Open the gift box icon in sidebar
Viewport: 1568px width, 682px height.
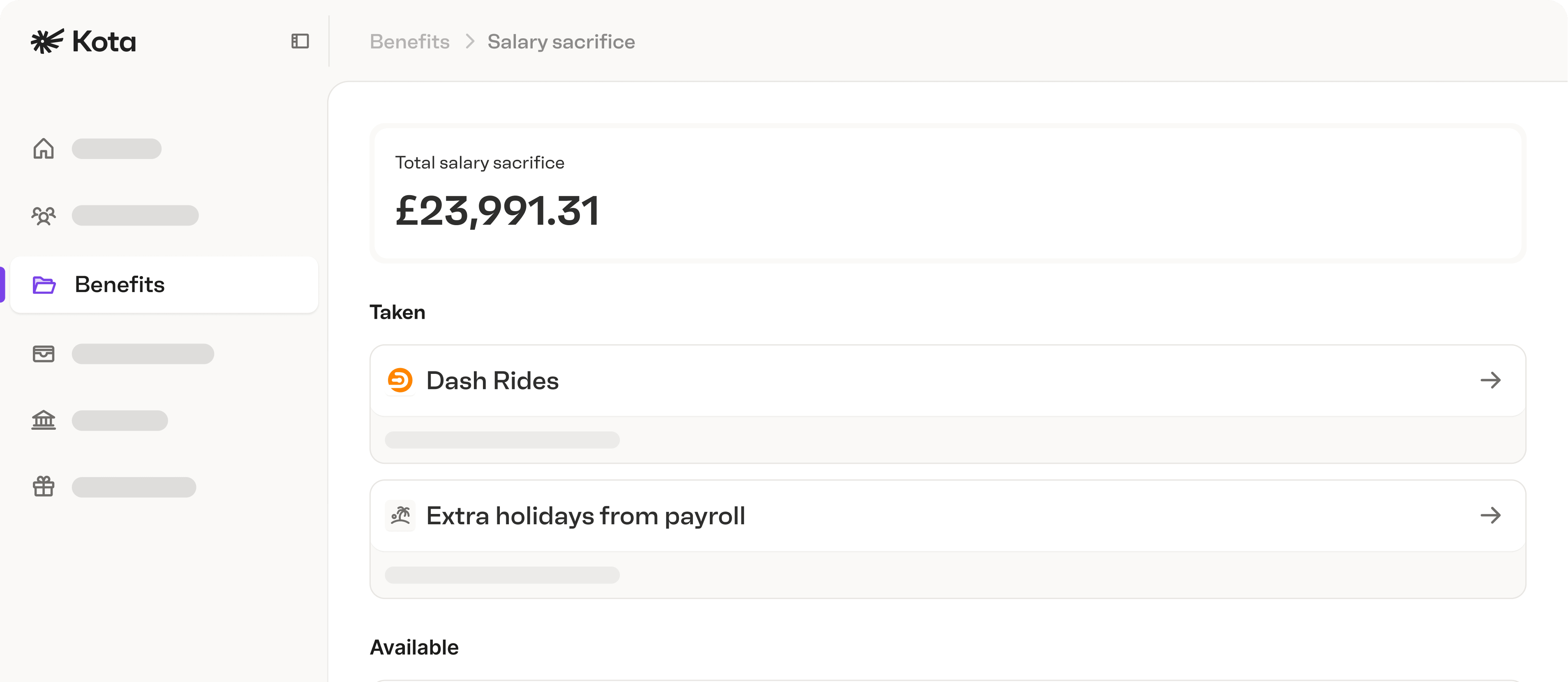(x=44, y=487)
